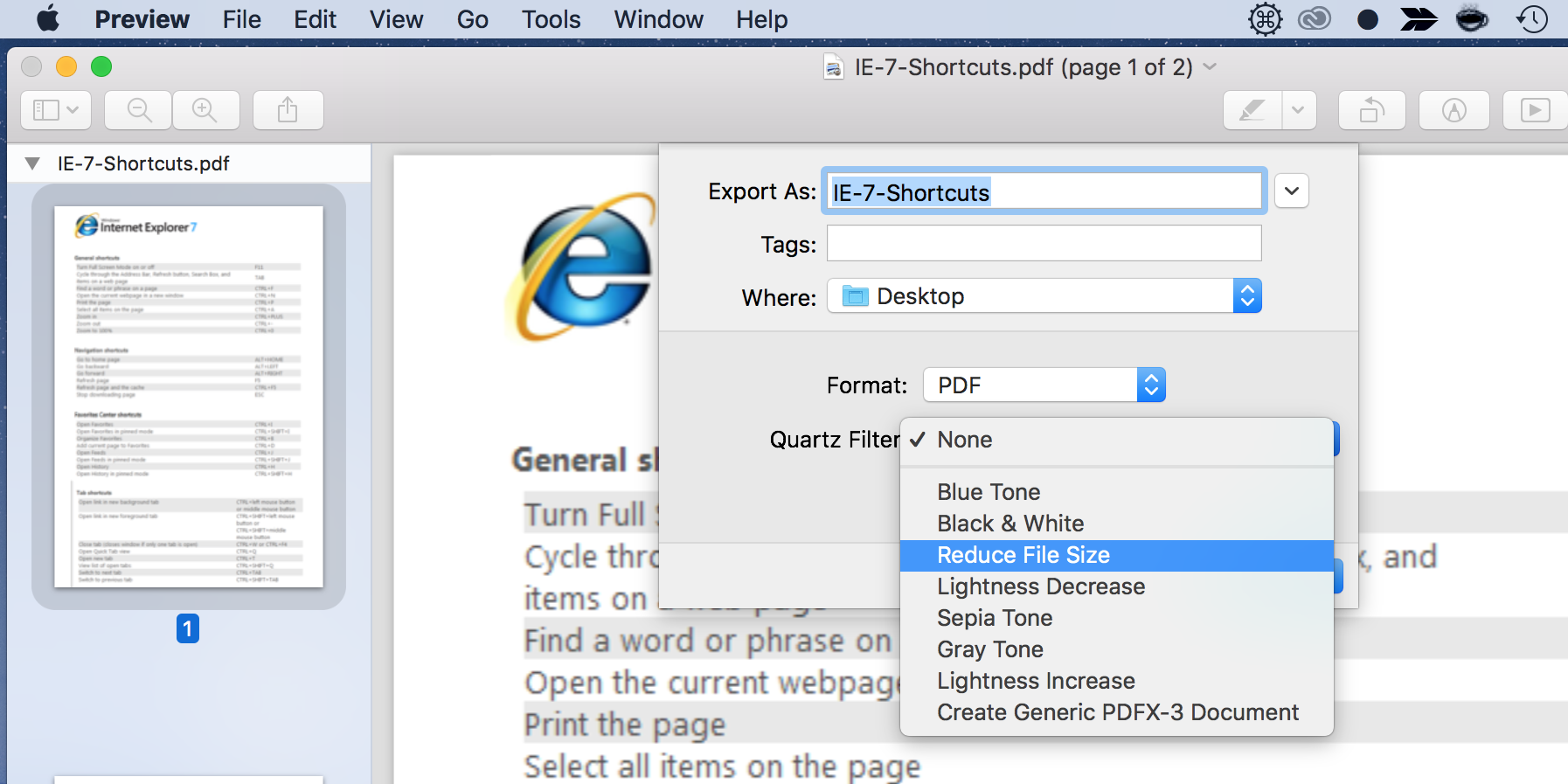Open the Go menu
The image size is (1568, 784).
click(473, 19)
